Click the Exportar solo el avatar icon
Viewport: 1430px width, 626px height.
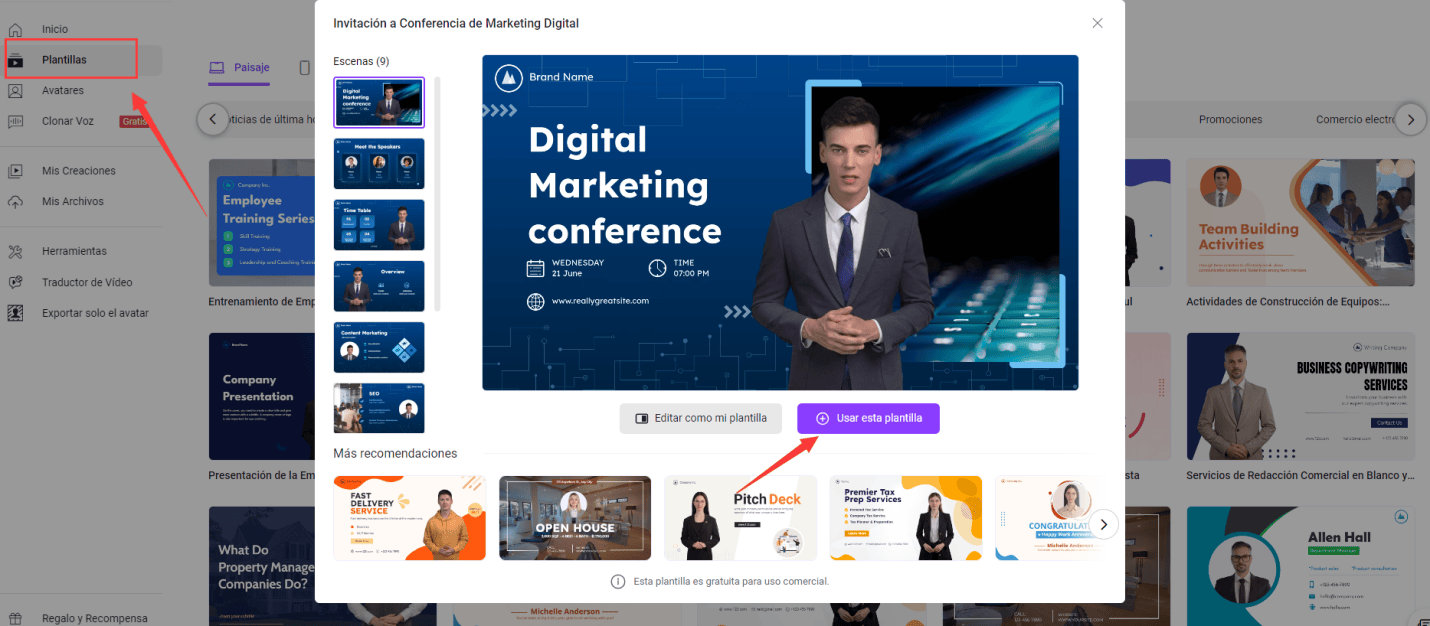tap(15, 313)
